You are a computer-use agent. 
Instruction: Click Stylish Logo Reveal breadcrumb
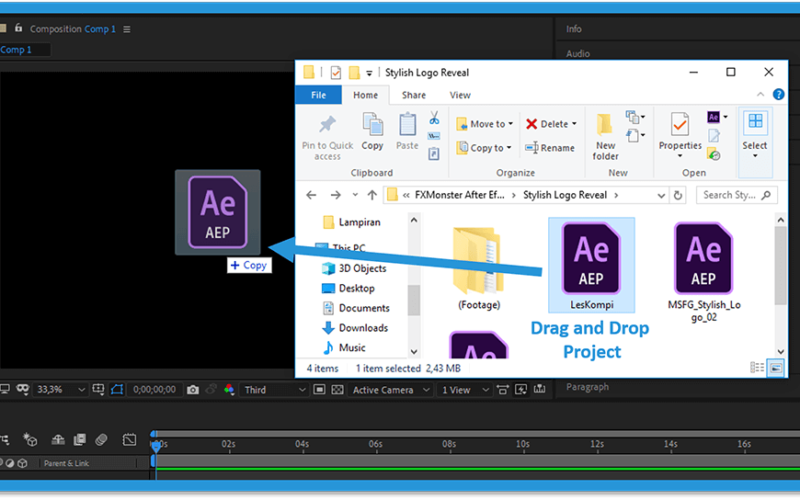point(565,195)
